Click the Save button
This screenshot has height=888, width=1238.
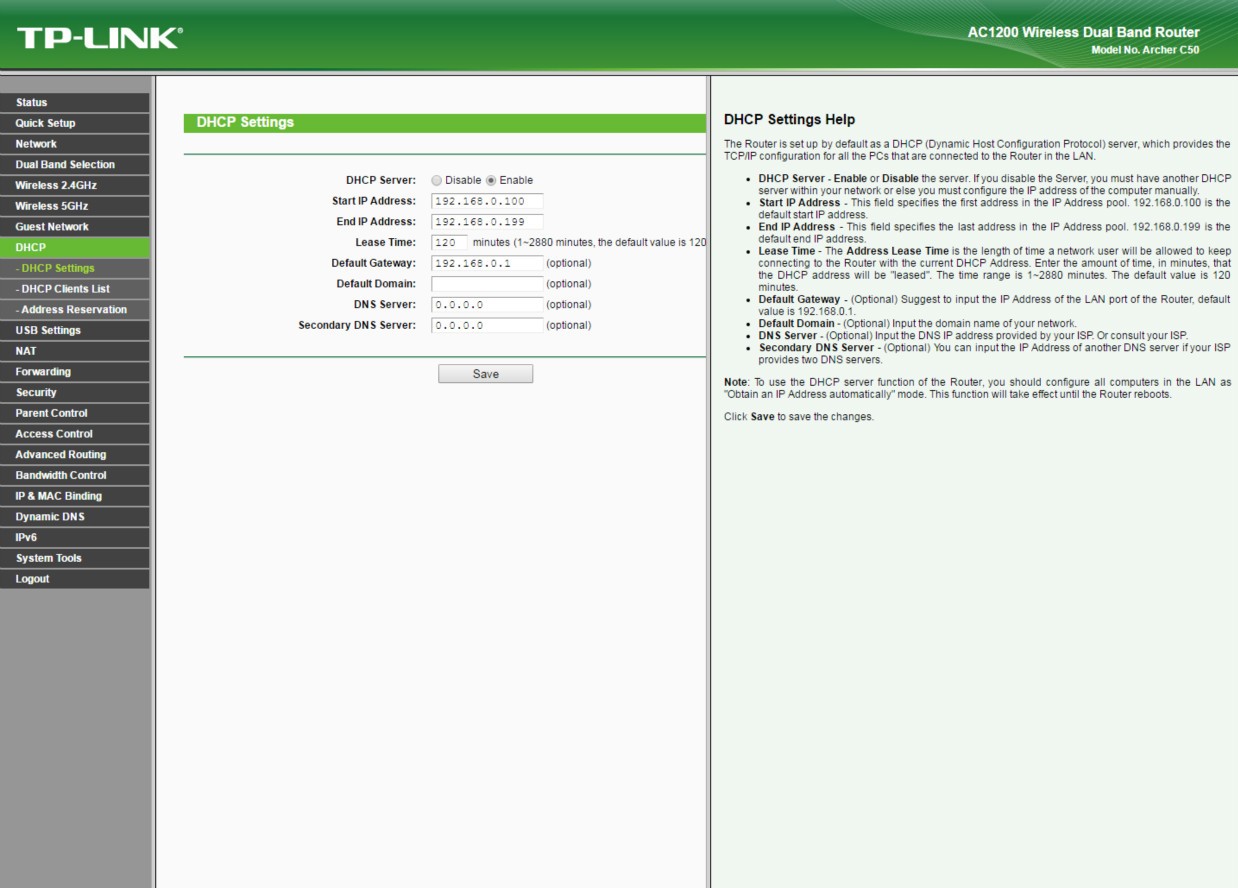tap(485, 374)
